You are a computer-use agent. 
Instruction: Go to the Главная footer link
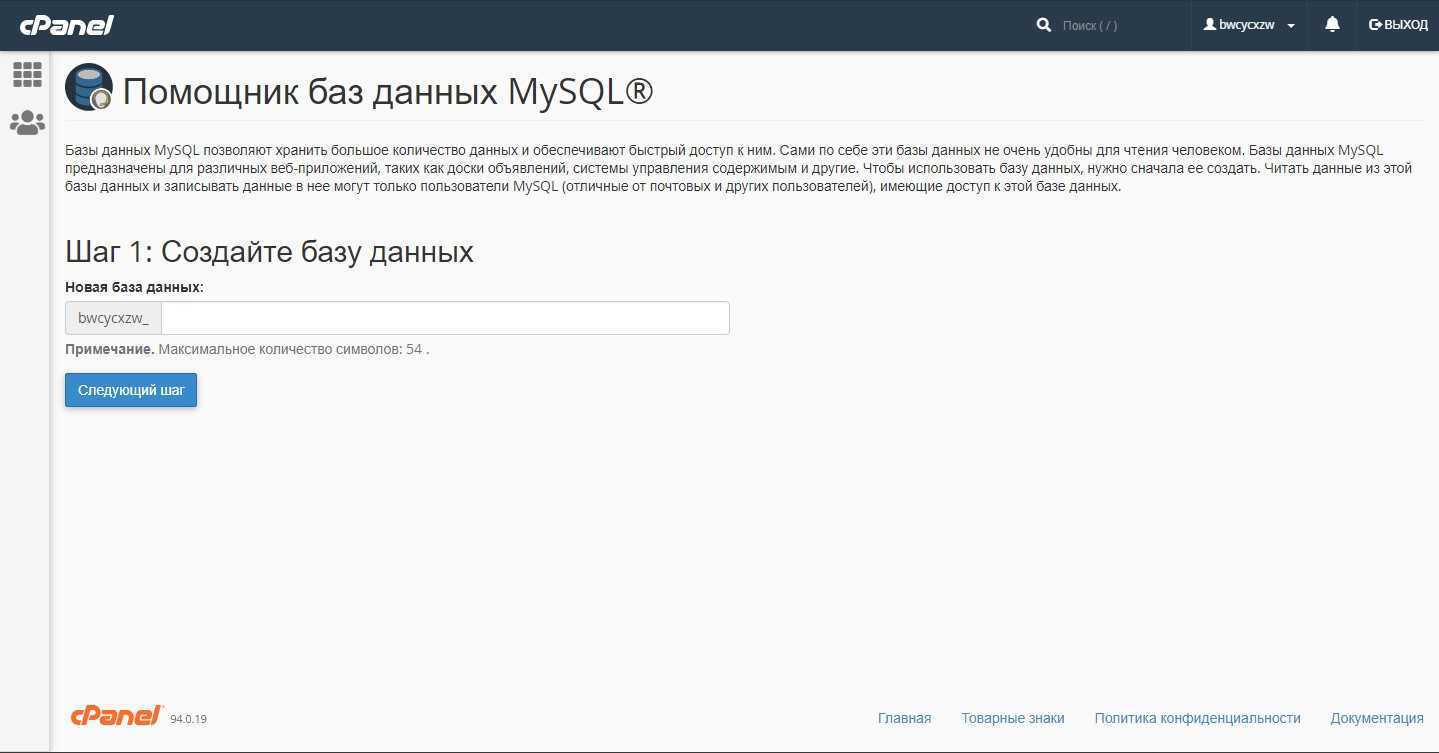pyautogui.click(x=904, y=718)
